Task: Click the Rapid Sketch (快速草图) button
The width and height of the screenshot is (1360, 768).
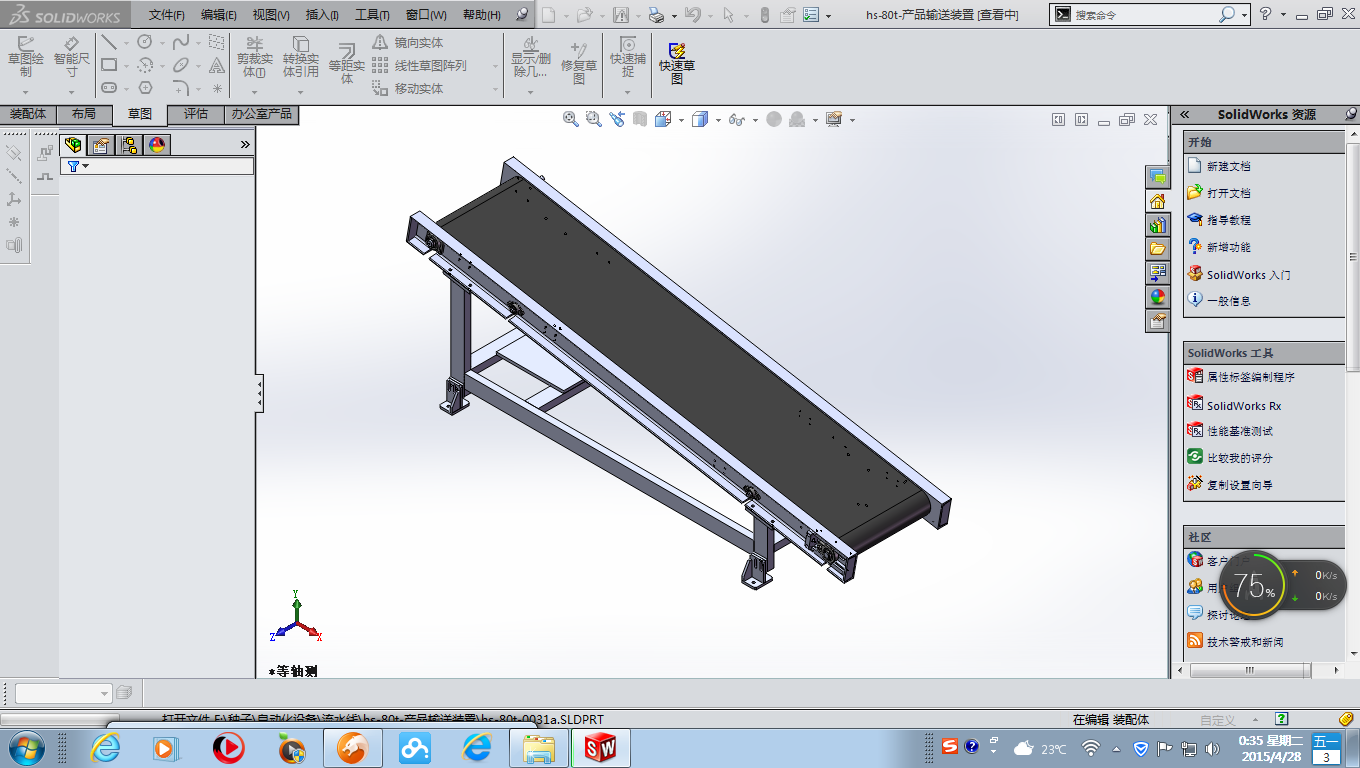Action: [x=677, y=63]
